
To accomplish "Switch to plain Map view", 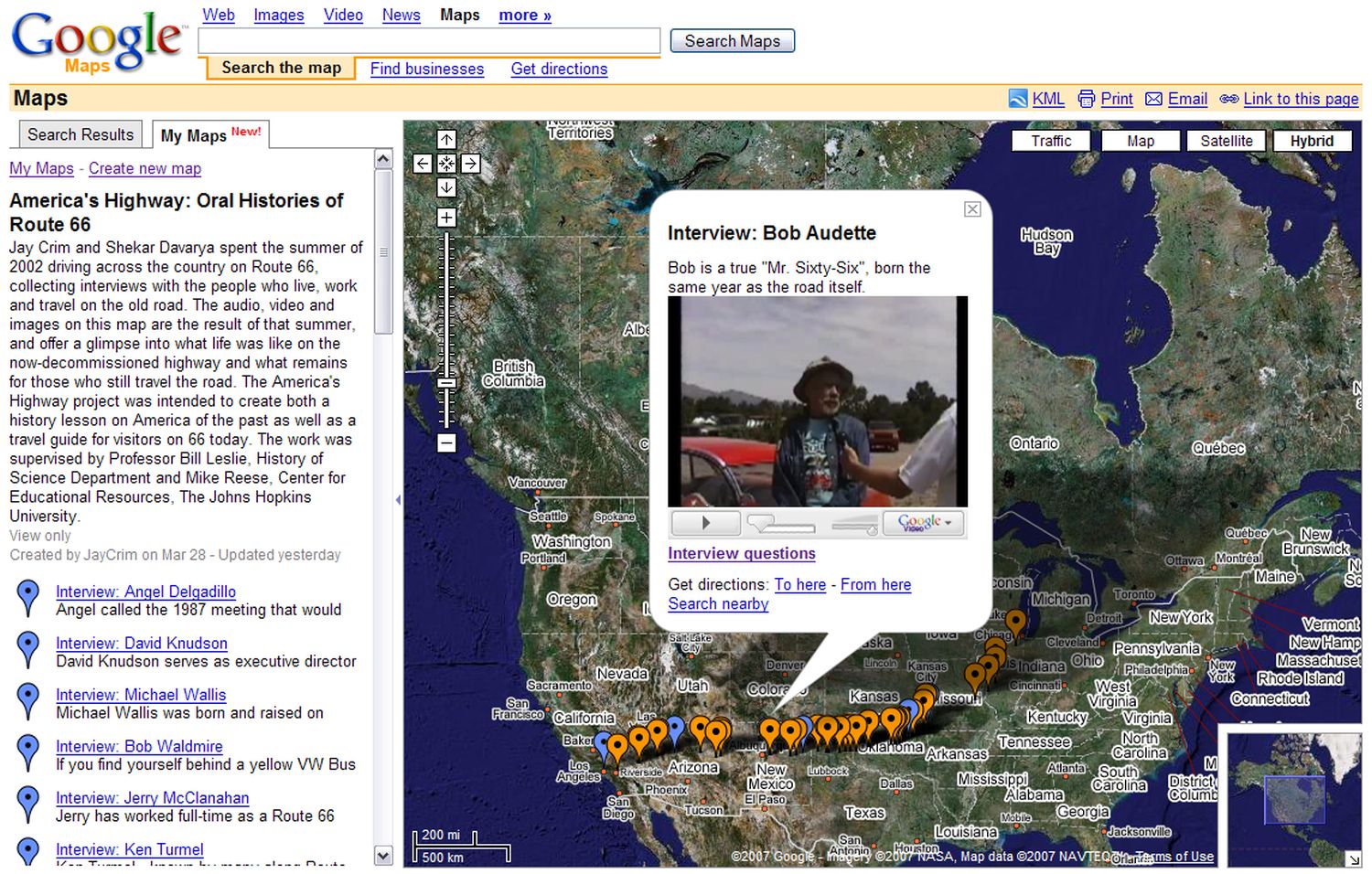I will 1140,141.
